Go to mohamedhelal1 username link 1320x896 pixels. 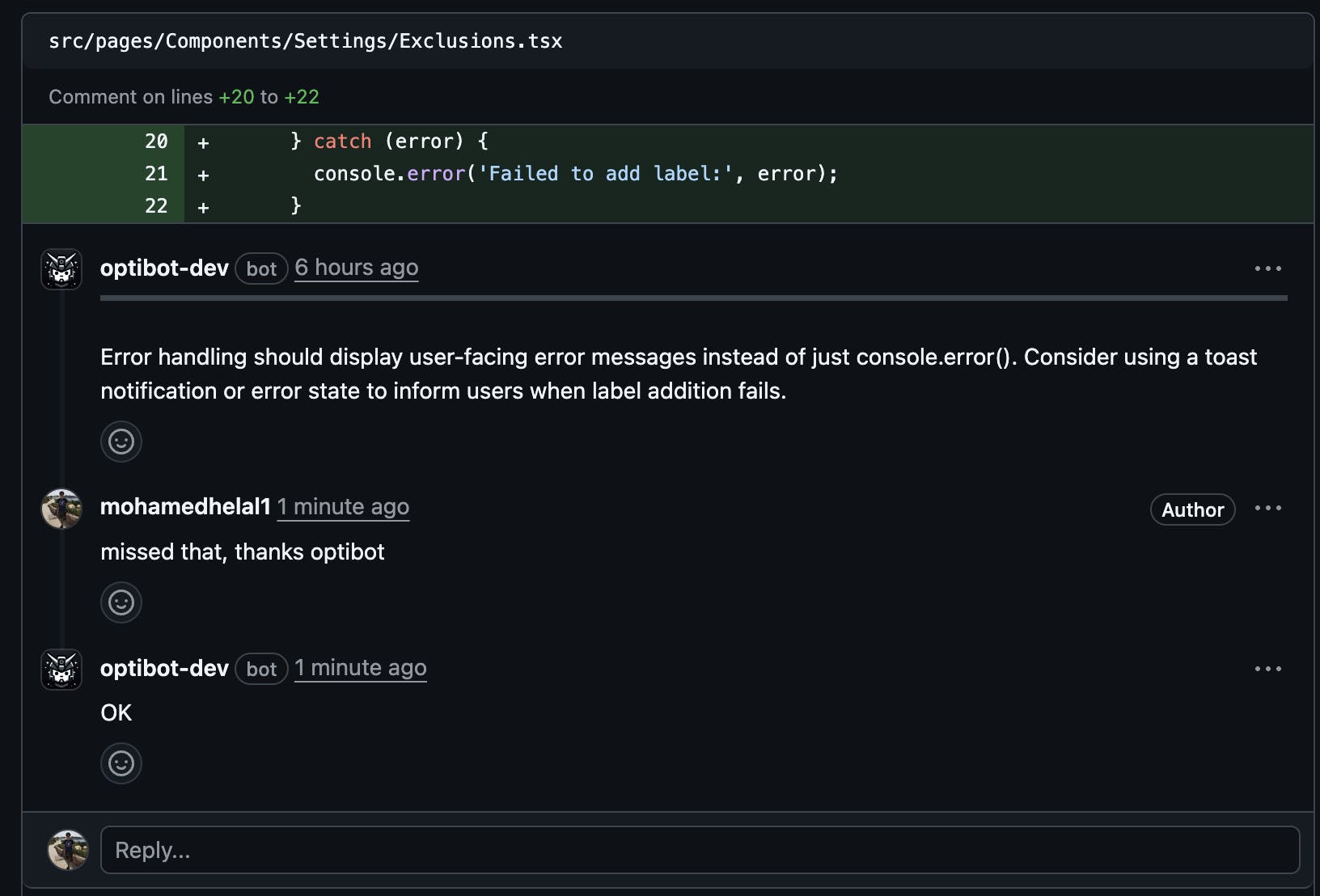(185, 507)
